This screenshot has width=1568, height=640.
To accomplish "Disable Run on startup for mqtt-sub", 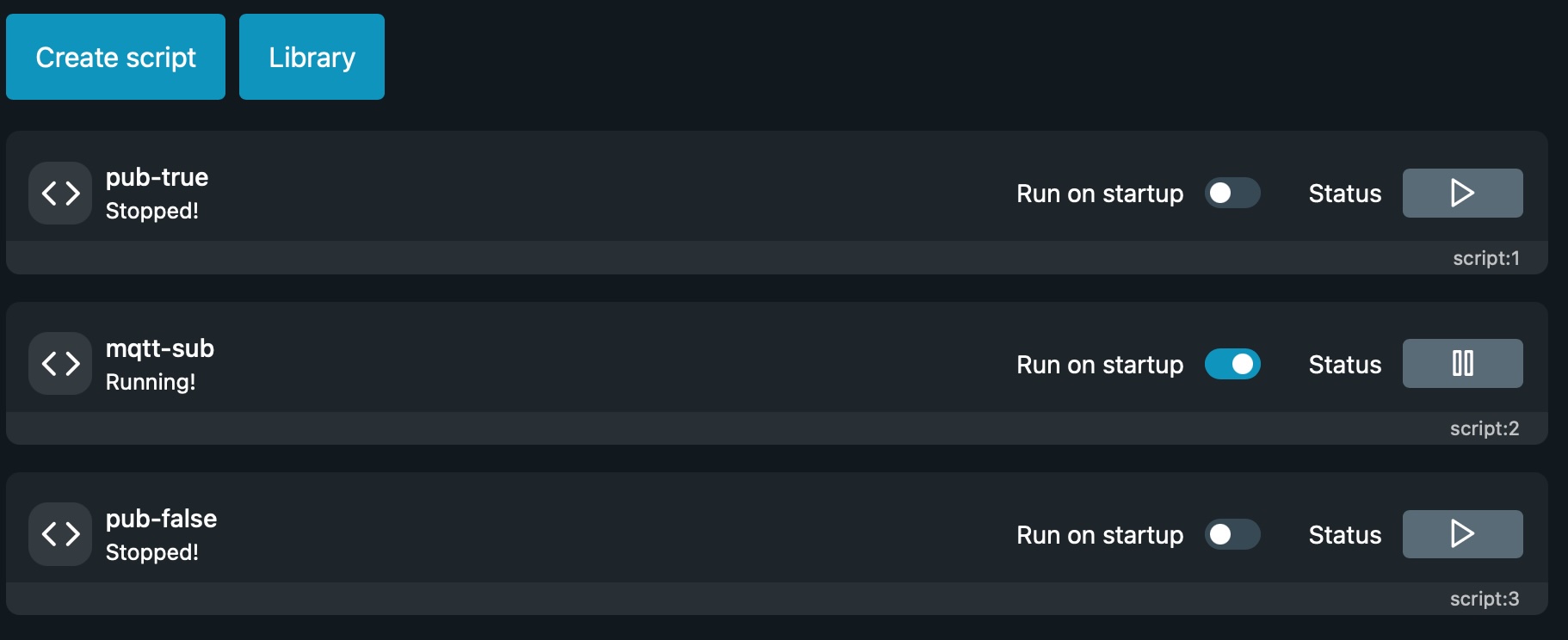I will tap(1232, 364).
